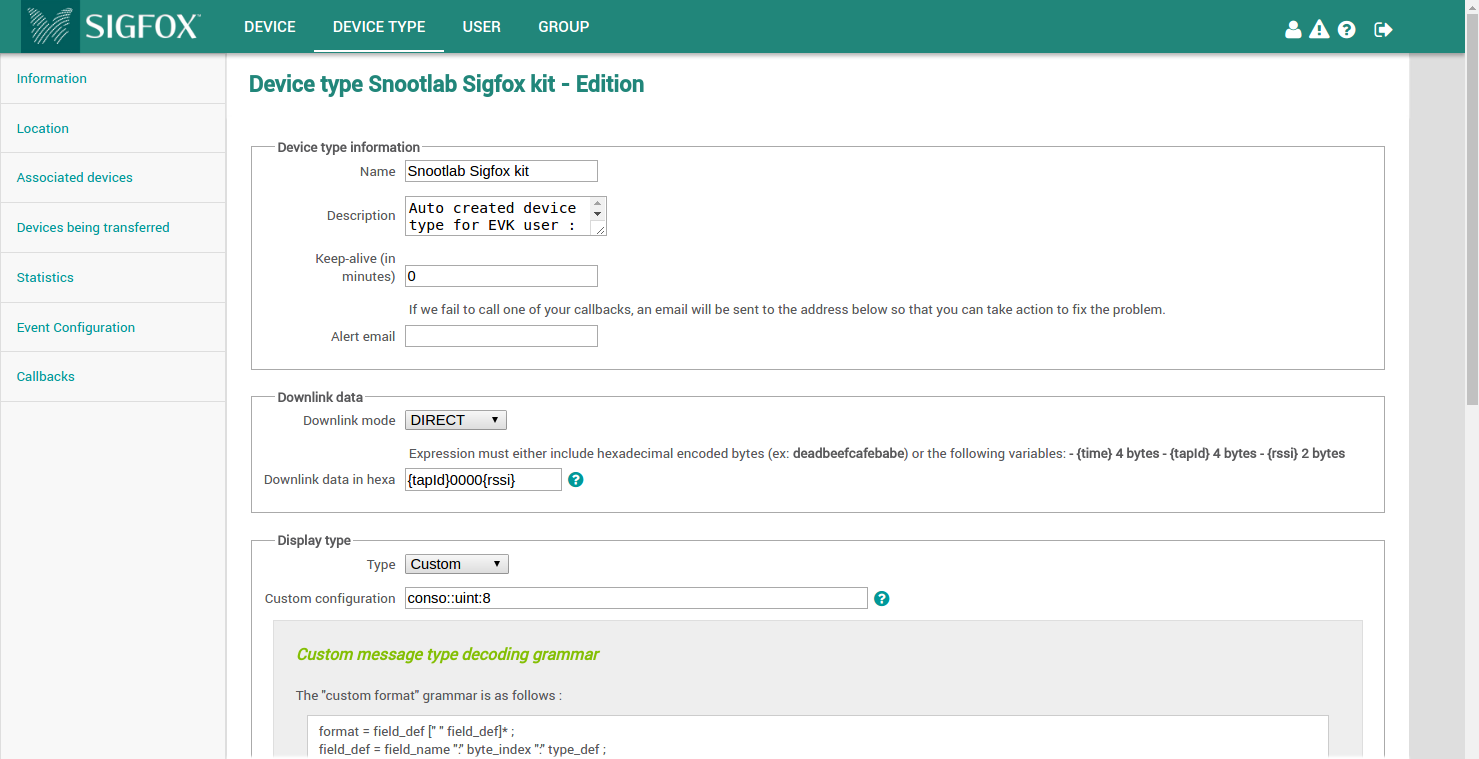Click the Downlink data in hexa field

[x=483, y=480]
